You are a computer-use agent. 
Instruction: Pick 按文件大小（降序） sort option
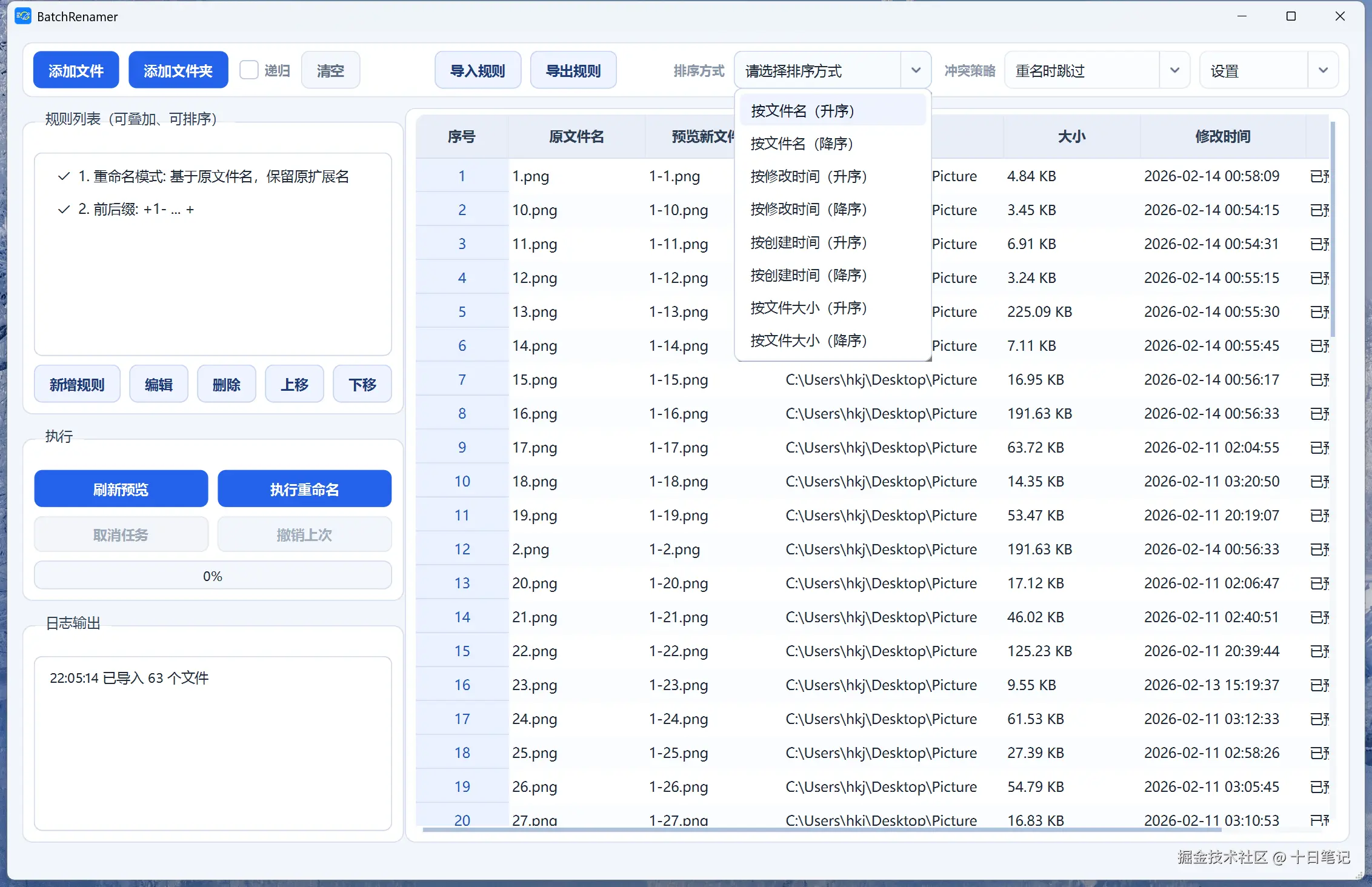[808, 341]
